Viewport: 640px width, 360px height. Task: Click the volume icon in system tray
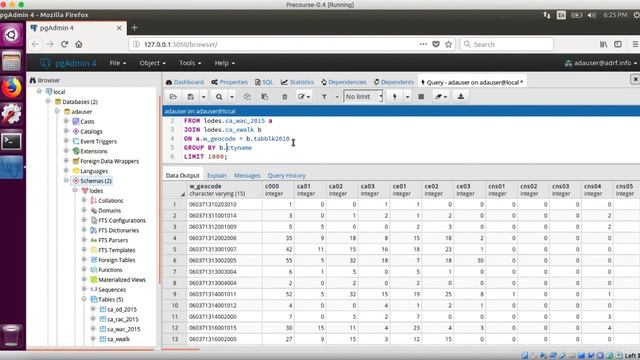[x=591, y=15]
